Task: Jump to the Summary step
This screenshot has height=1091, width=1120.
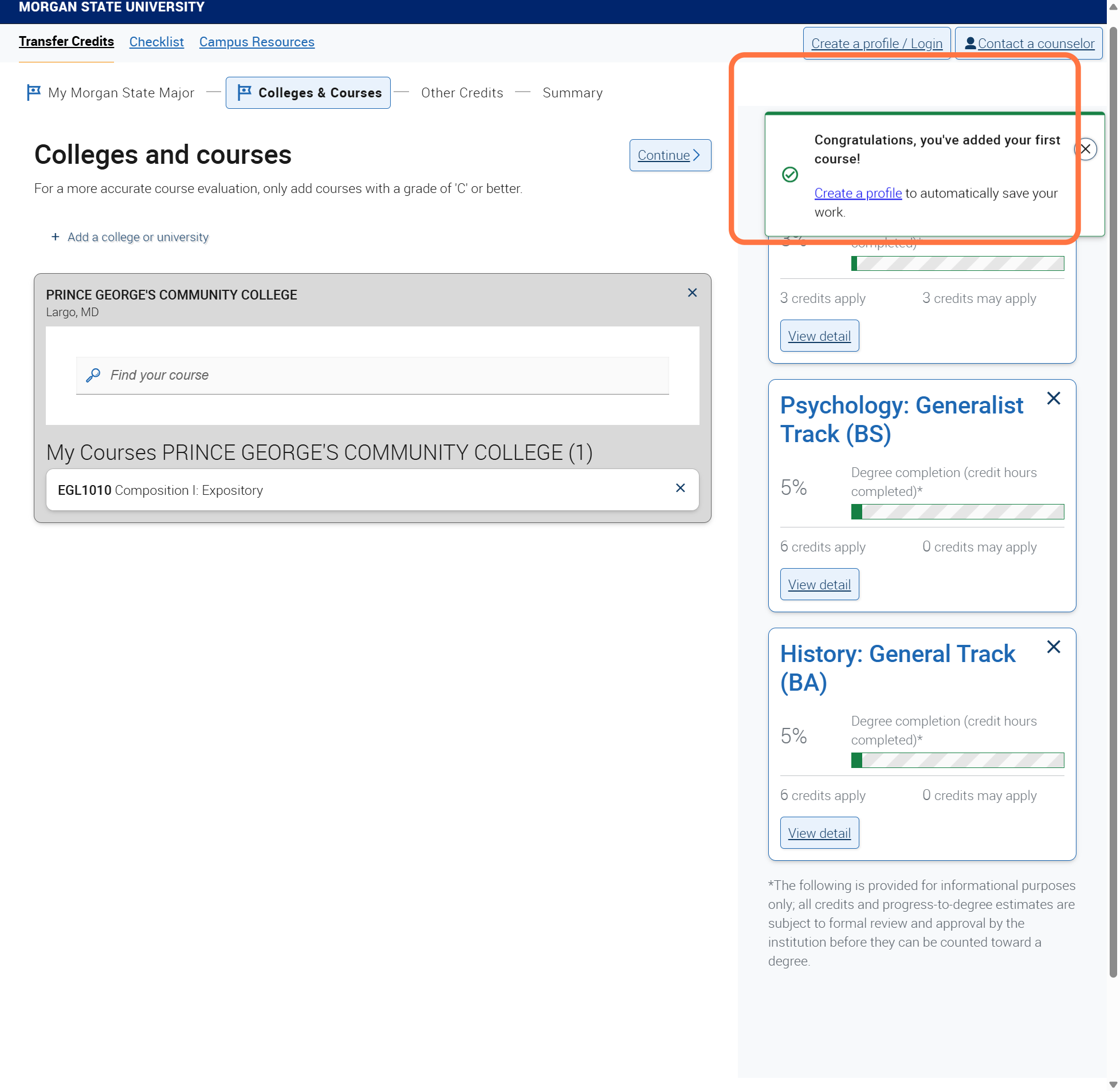Action: pos(572,93)
